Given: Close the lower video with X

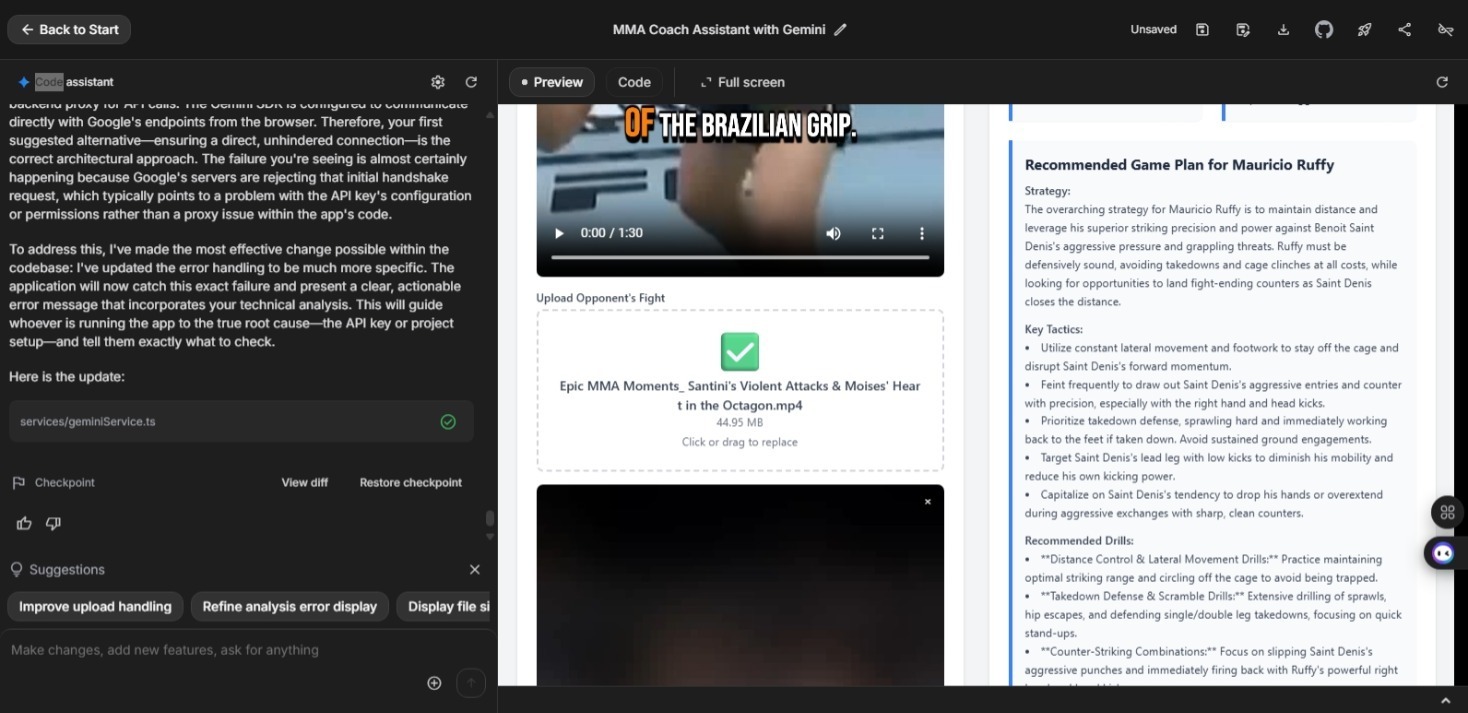Looking at the screenshot, I should pos(928,502).
